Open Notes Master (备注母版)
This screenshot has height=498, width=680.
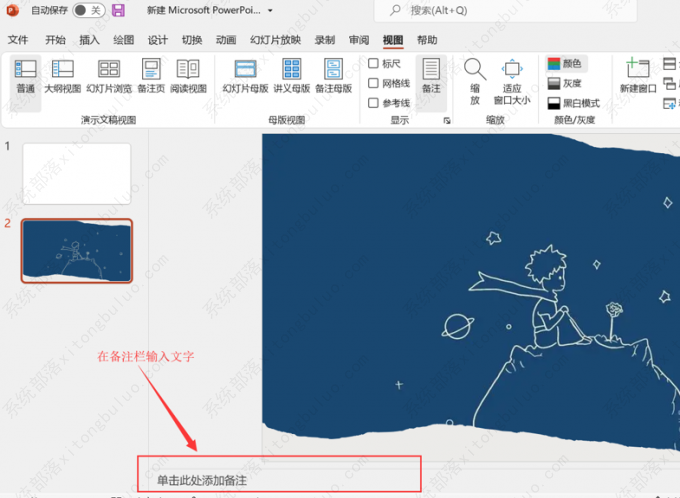click(x=334, y=77)
